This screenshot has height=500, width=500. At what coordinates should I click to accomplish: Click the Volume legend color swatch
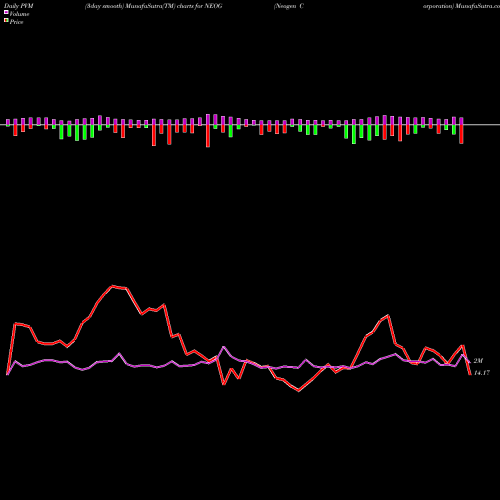pyautogui.click(x=6, y=13)
